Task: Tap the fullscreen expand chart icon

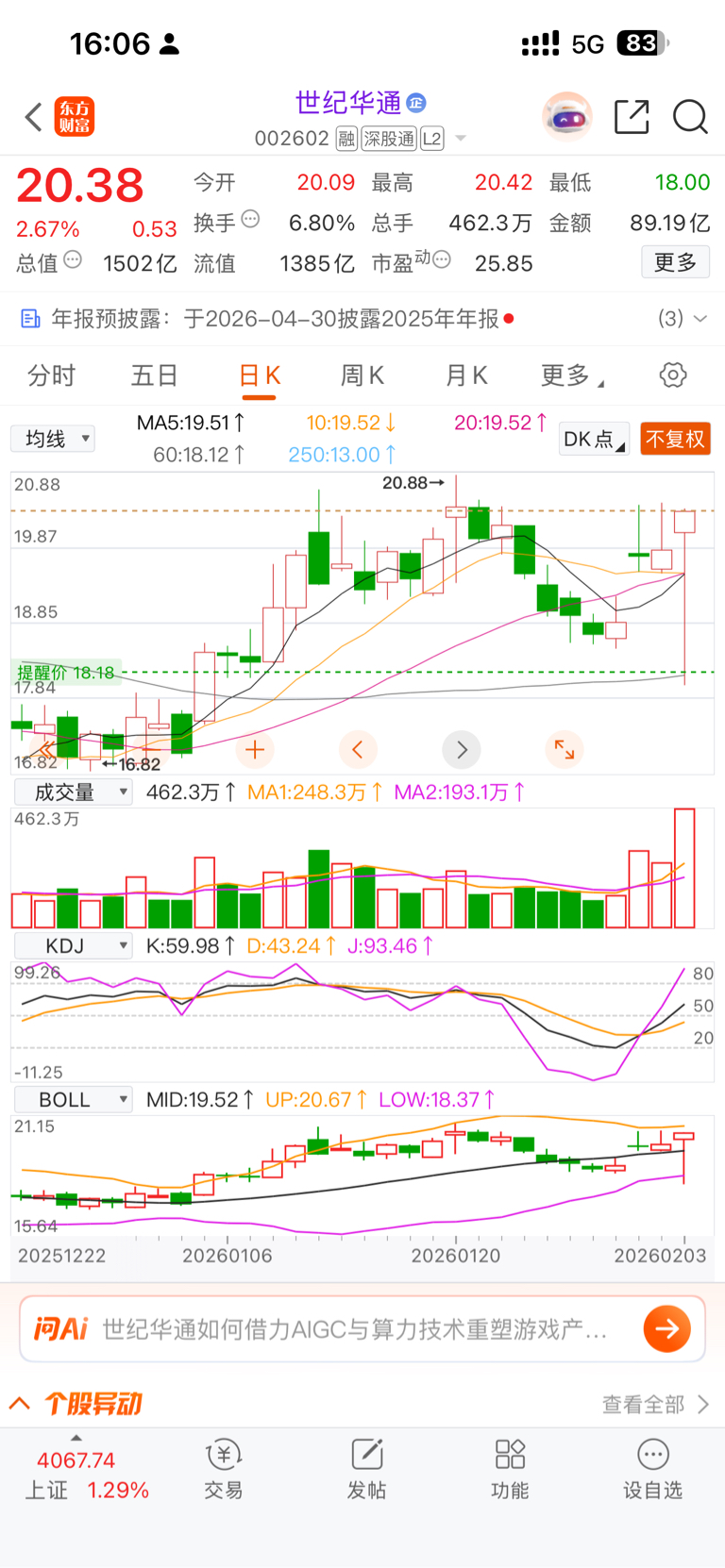Action: coord(565,750)
